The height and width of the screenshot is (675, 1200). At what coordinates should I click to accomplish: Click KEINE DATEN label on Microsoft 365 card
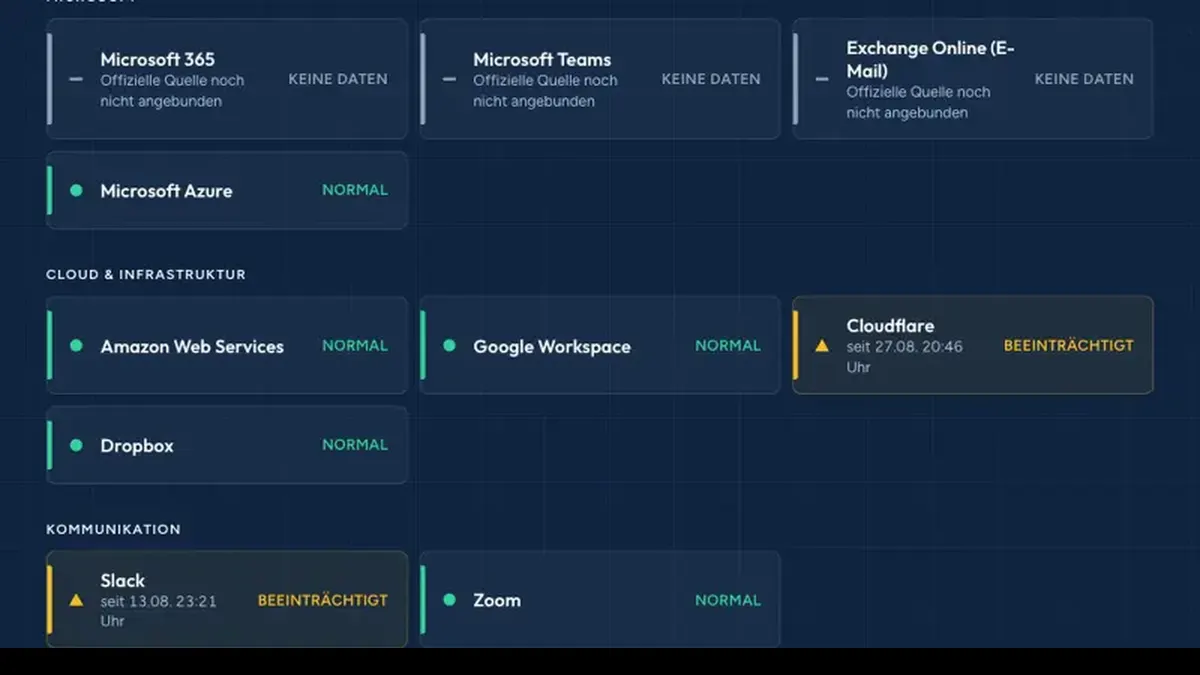338,79
